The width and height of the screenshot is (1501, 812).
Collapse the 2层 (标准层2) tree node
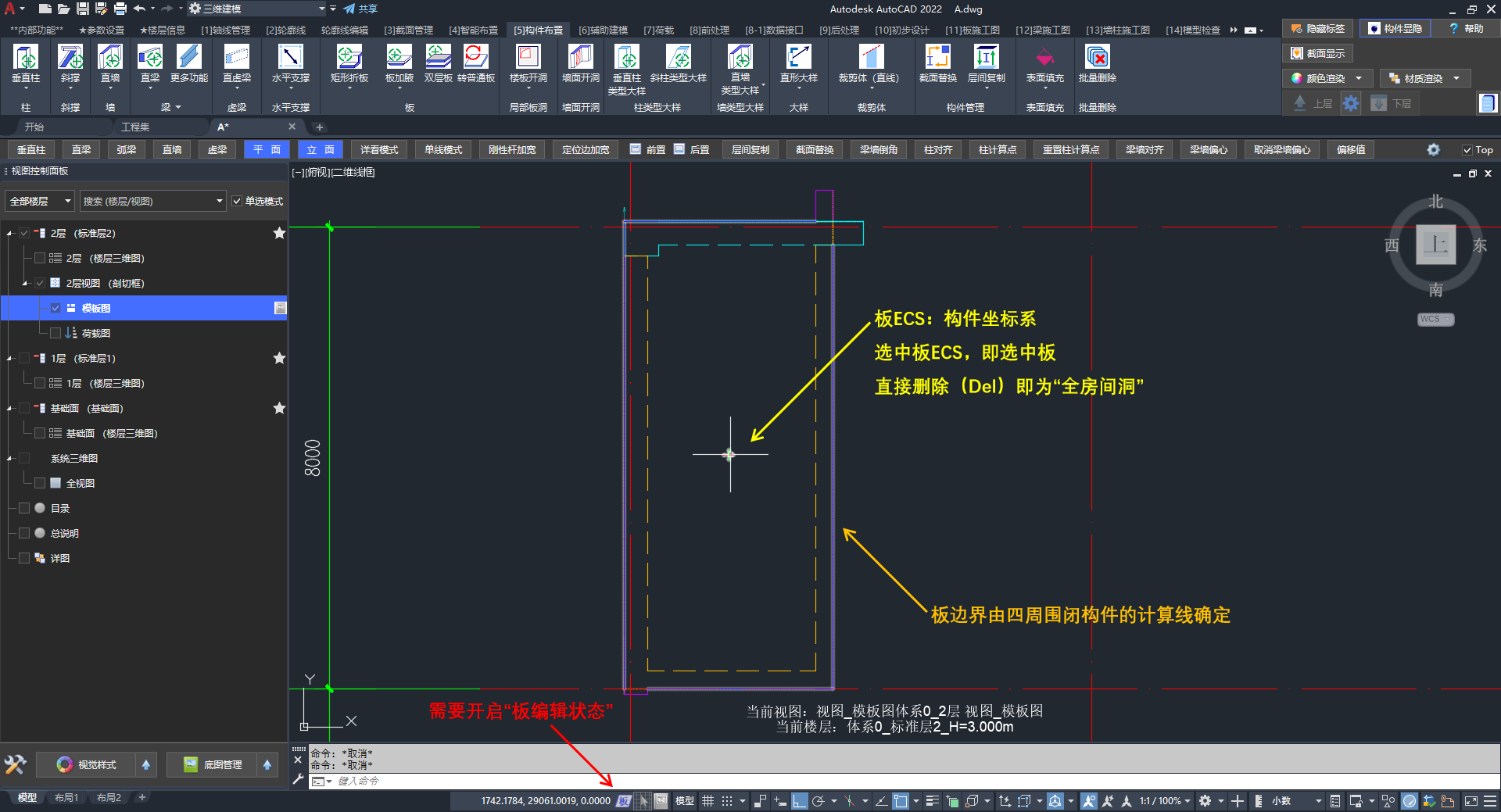(x=9, y=234)
